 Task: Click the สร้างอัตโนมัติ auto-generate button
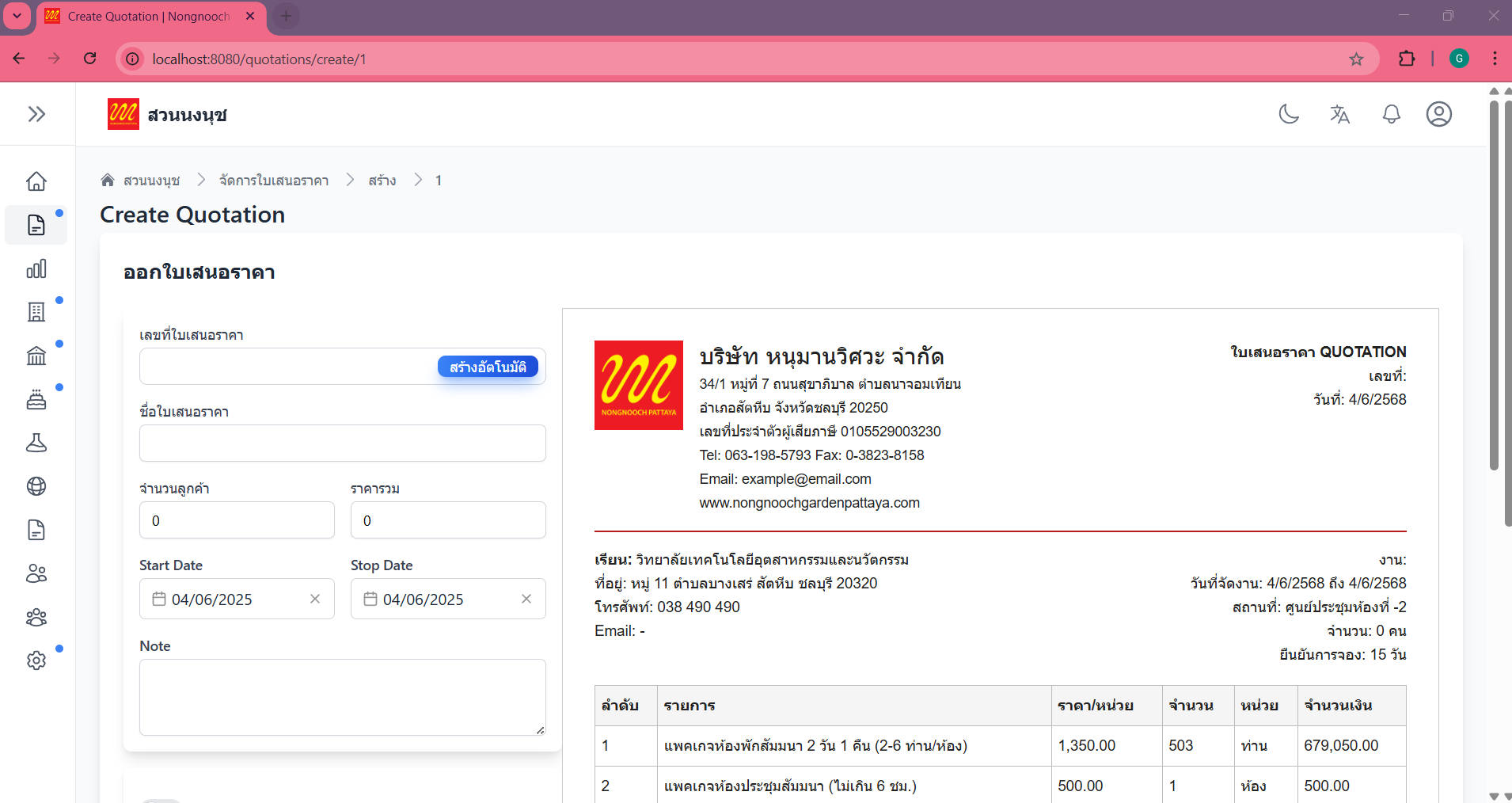pyautogui.click(x=488, y=367)
